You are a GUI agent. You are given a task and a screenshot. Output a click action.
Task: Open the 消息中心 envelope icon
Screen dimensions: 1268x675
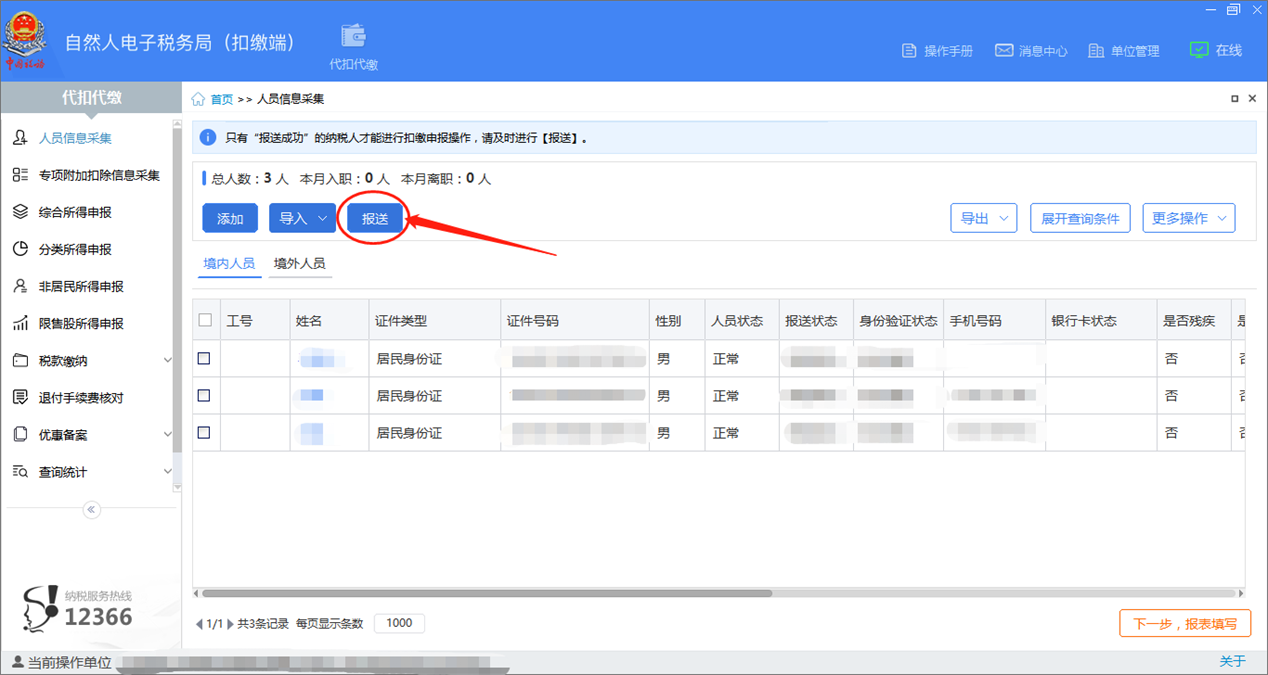pyautogui.click(x=1004, y=50)
